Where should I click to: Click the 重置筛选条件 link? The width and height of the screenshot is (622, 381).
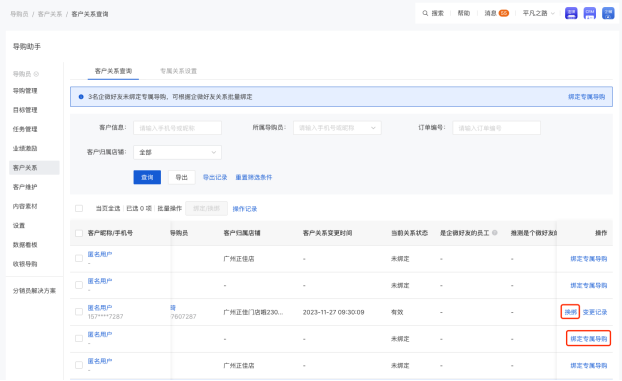(x=254, y=177)
